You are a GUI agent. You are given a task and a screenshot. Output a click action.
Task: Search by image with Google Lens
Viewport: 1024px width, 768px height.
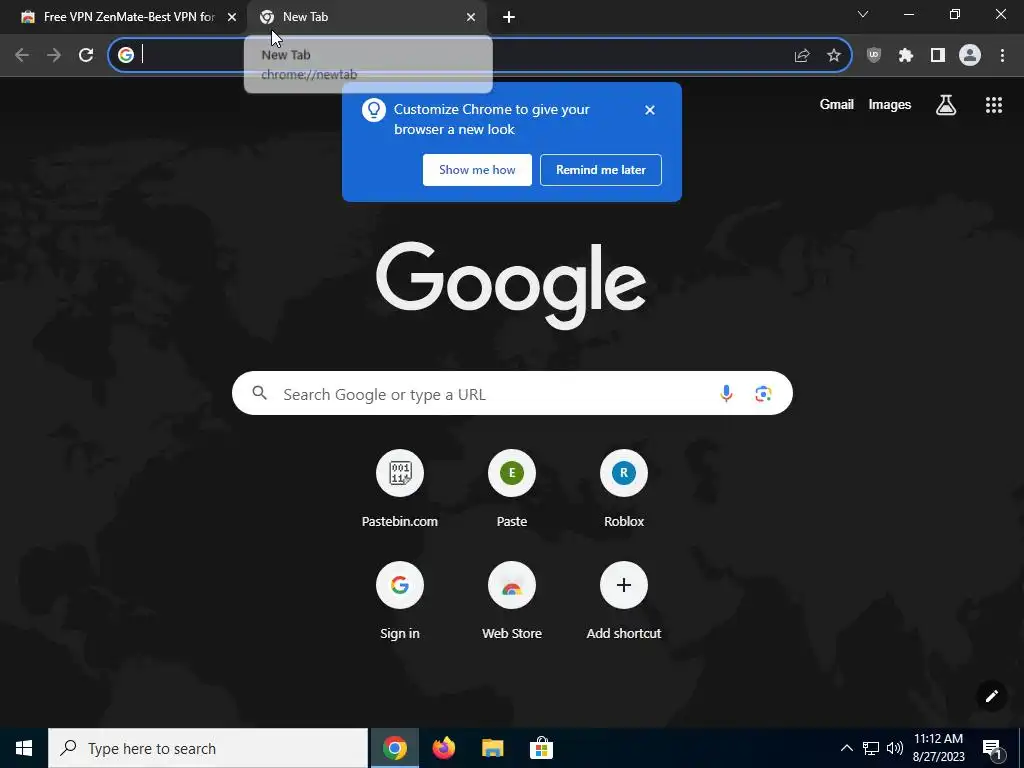[x=763, y=394]
